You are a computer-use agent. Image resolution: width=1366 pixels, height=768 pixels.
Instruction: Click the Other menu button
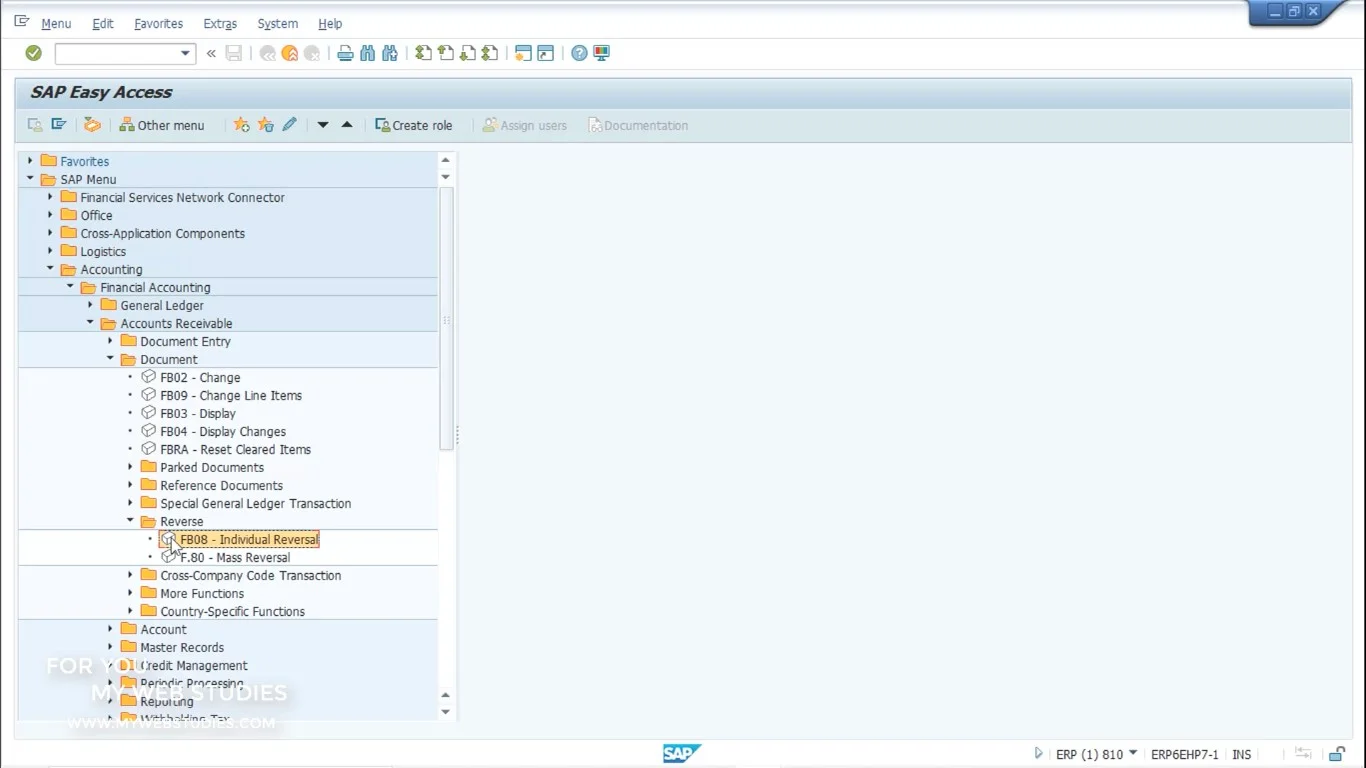[162, 125]
